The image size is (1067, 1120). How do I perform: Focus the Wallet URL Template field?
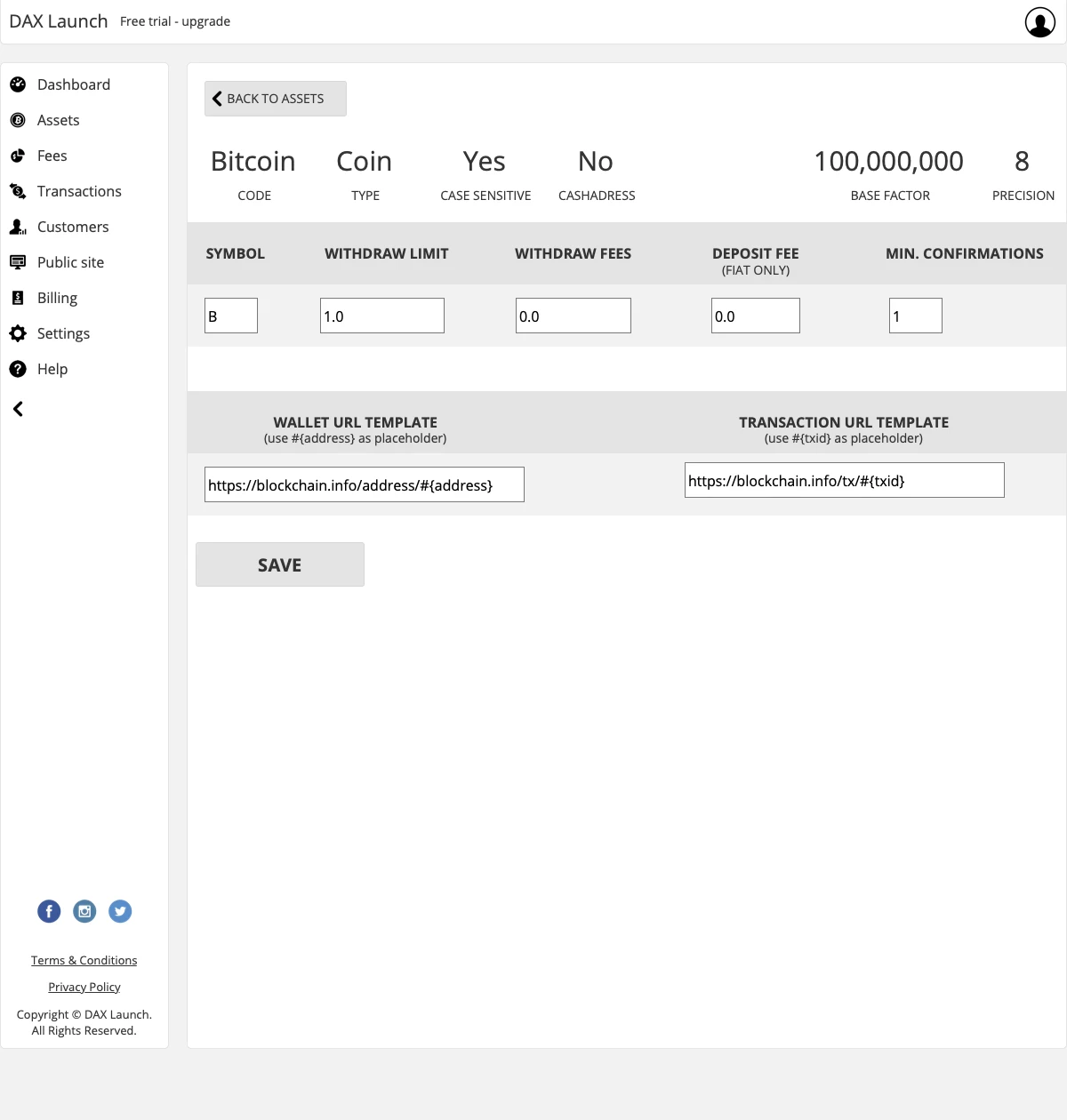[x=365, y=484]
